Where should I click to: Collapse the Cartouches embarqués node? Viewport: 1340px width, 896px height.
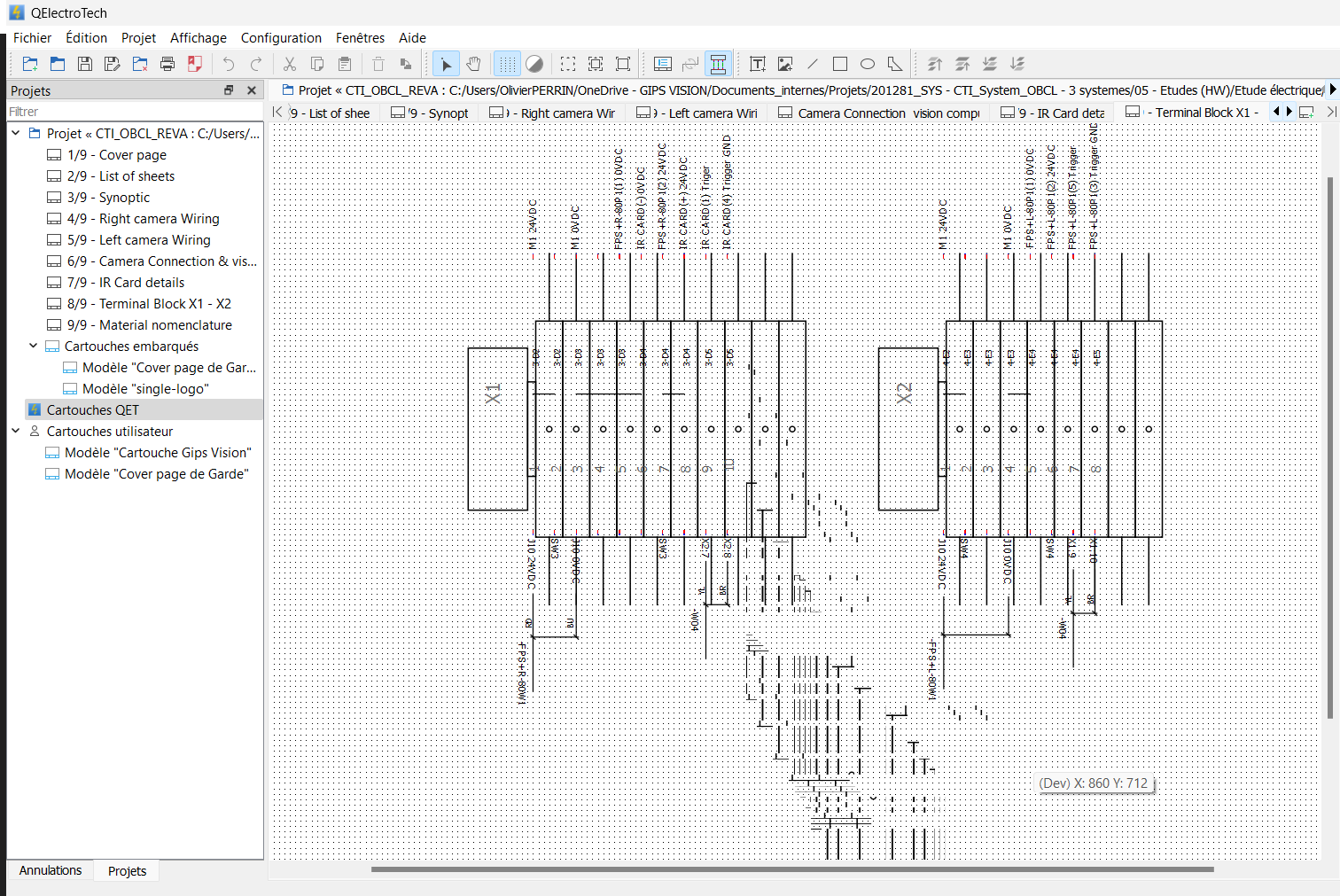(x=34, y=346)
